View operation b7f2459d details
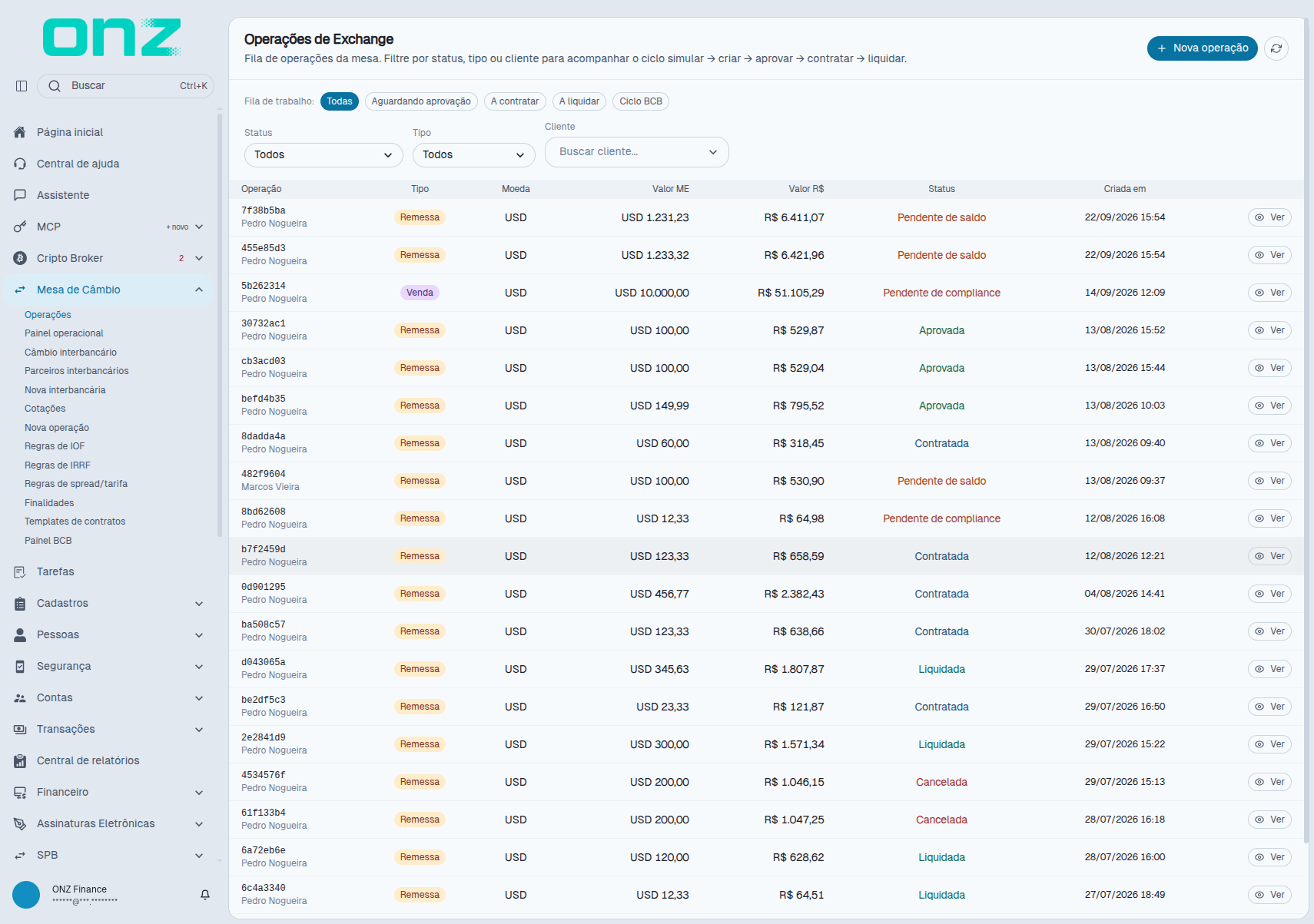The width and height of the screenshot is (1314, 924). click(1269, 556)
